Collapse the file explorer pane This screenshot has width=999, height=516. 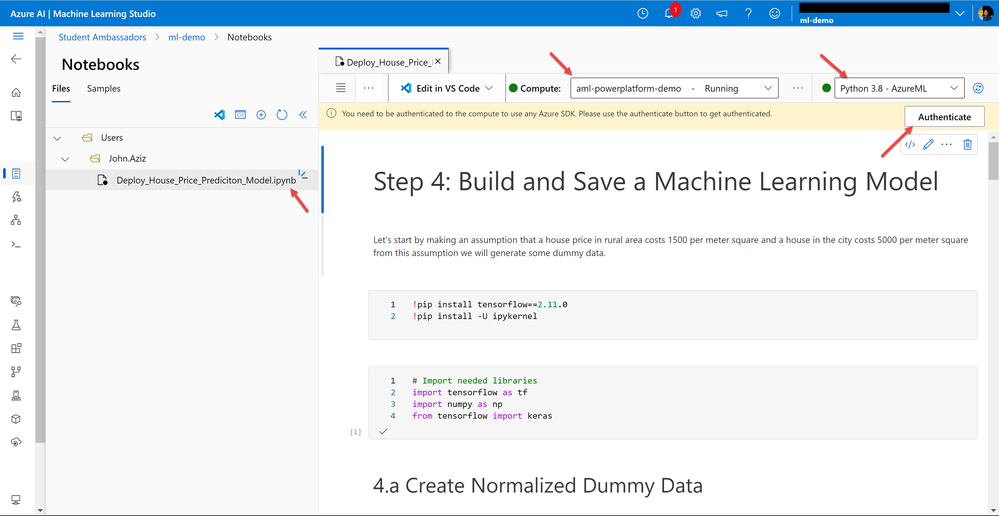[303, 115]
